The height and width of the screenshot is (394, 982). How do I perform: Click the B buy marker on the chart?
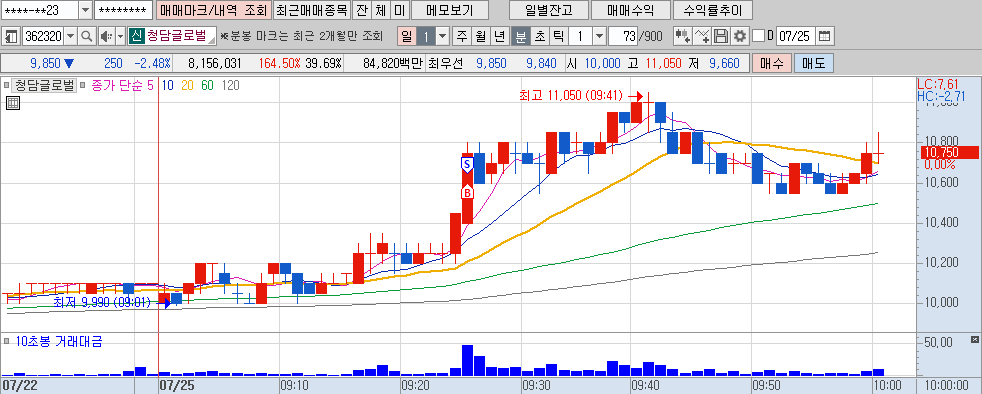(x=467, y=193)
